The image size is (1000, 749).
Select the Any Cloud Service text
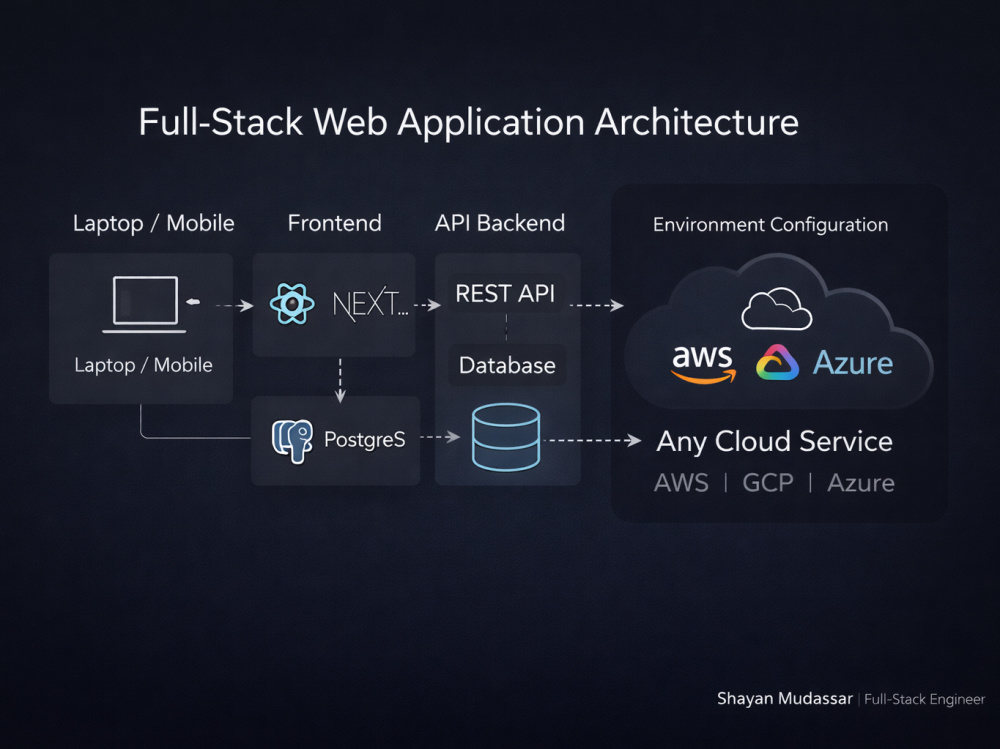click(x=774, y=441)
